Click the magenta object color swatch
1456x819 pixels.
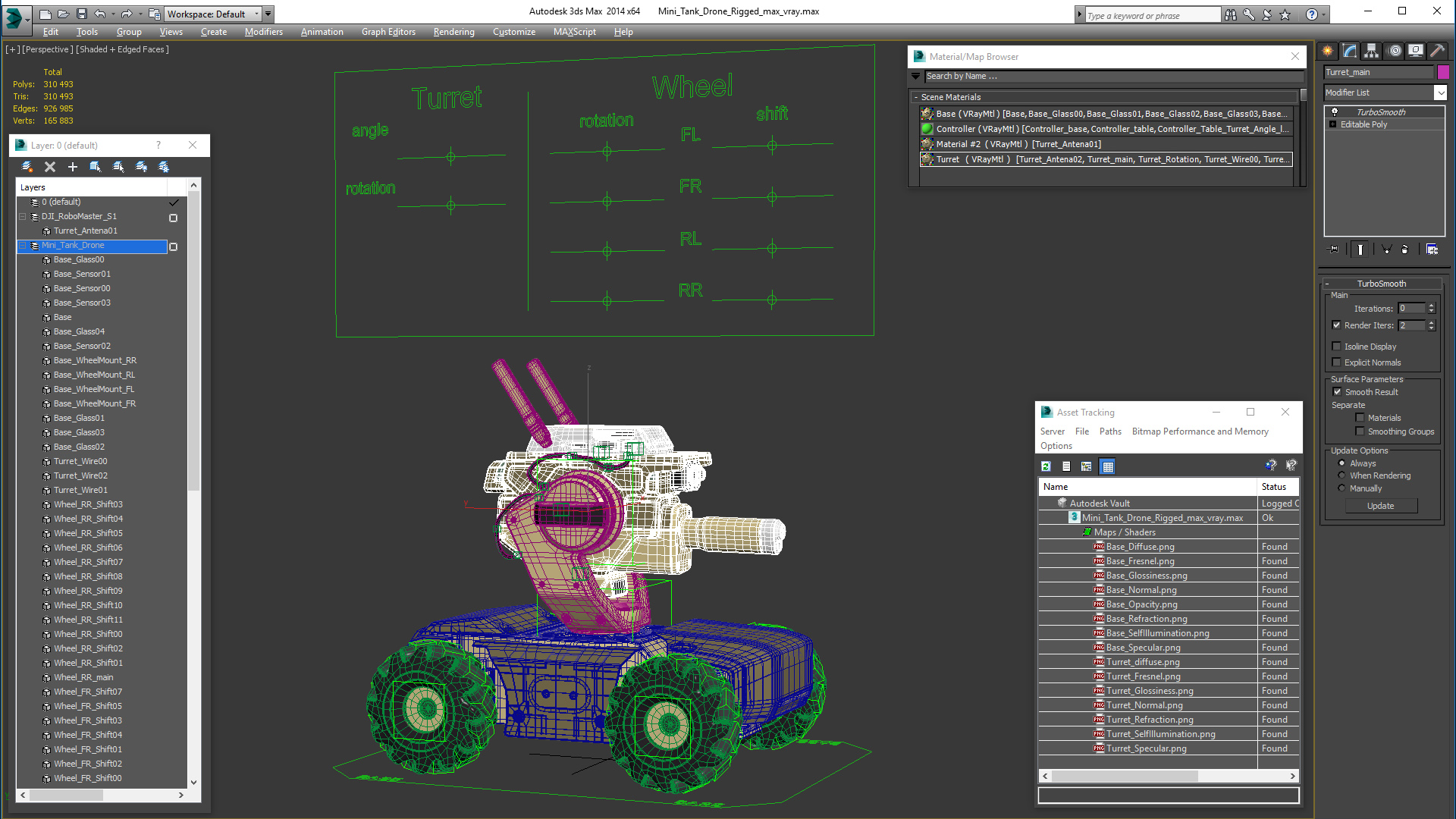click(x=1443, y=72)
